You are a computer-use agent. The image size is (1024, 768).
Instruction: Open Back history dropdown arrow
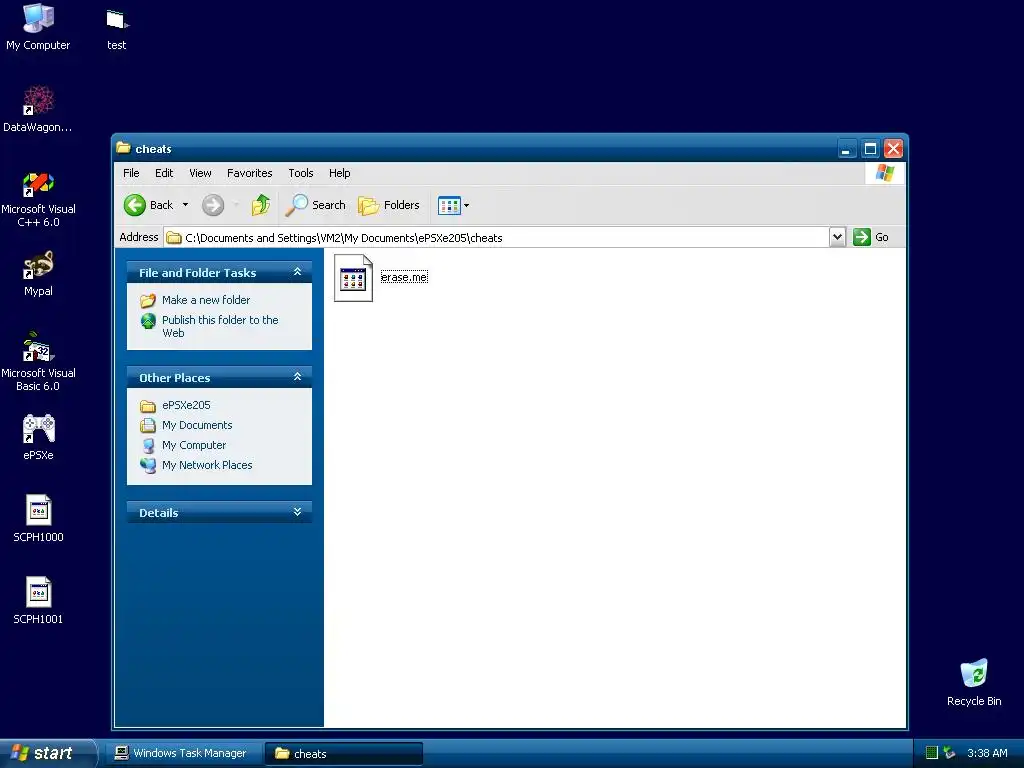pos(185,205)
